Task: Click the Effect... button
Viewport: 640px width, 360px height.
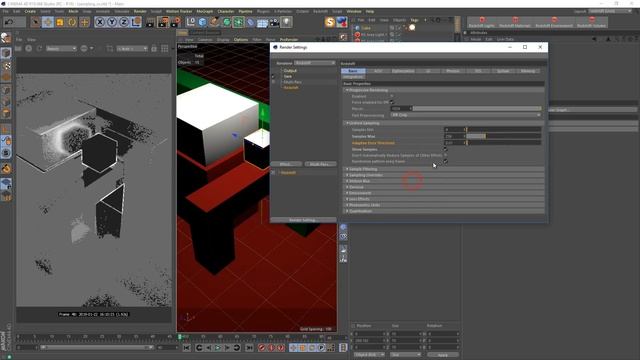Action: click(286, 164)
